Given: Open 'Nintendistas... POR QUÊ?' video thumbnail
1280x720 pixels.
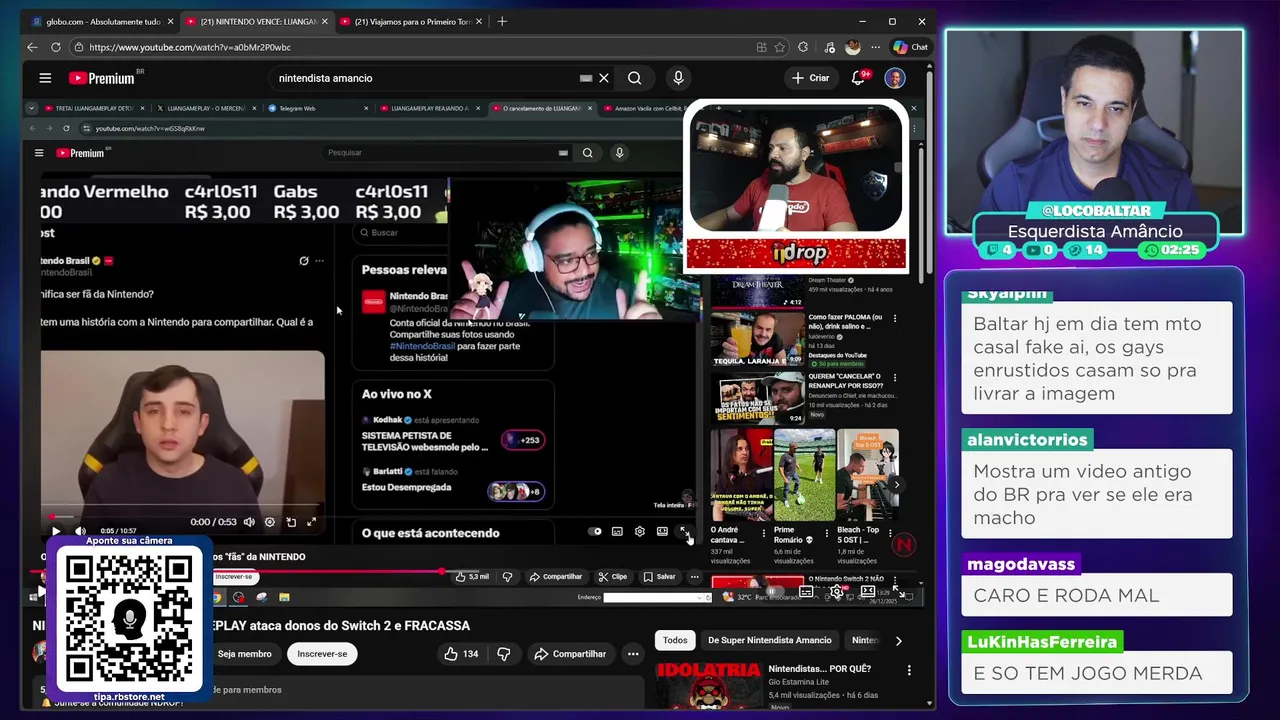Looking at the screenshot, I should [708, 686].
